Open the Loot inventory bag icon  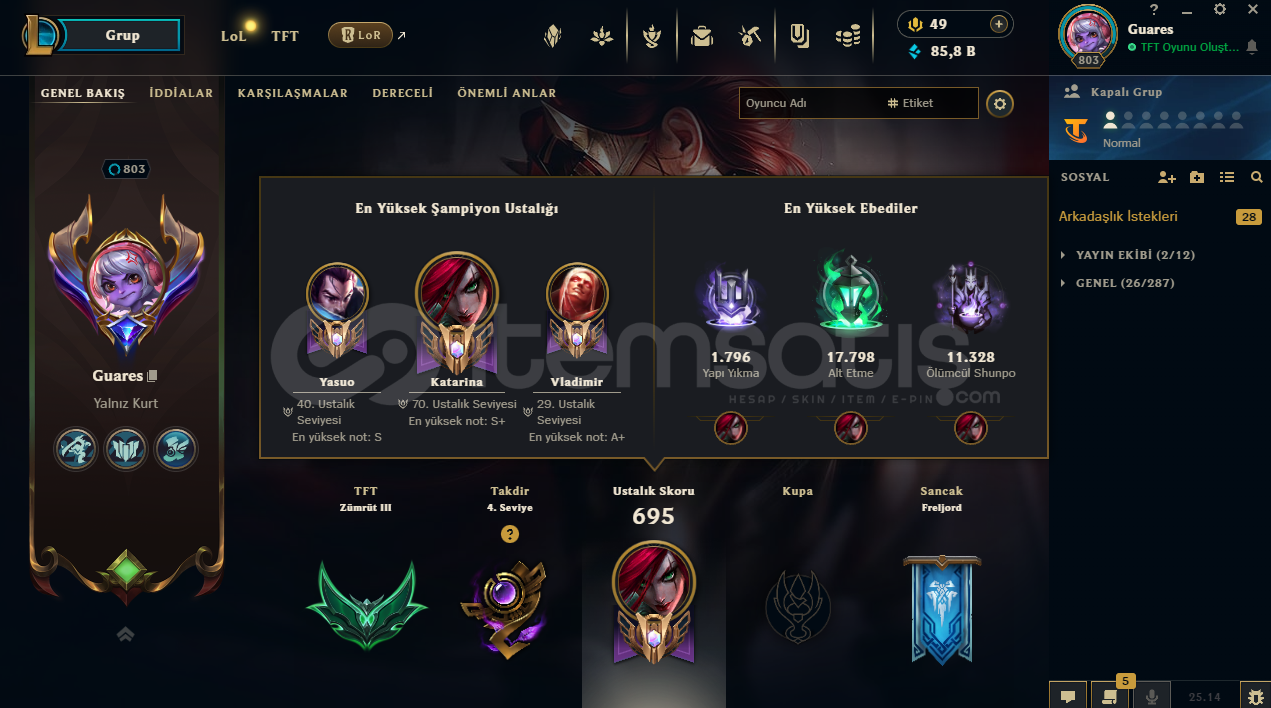click(x=702, y=37)
